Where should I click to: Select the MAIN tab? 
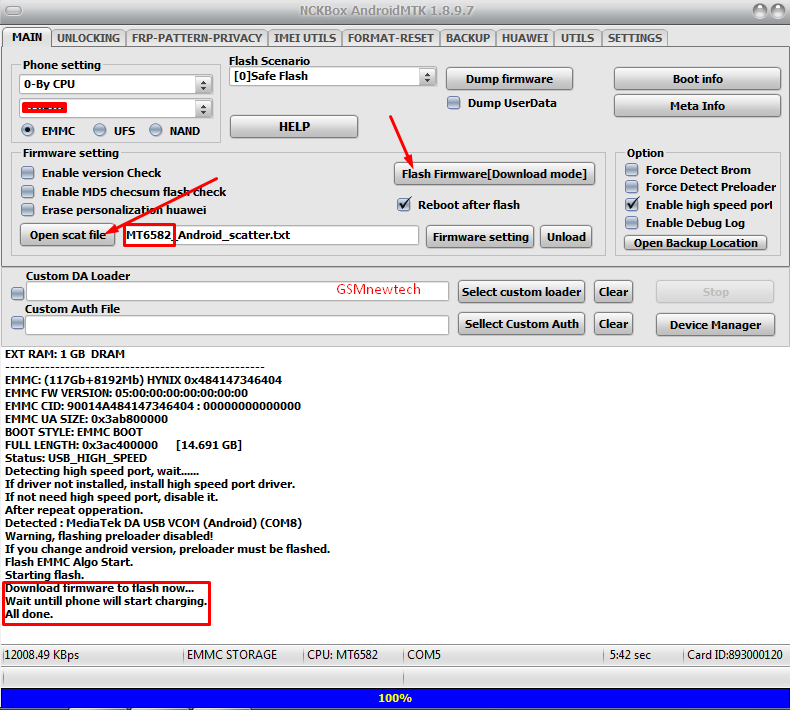coord(27,37)
